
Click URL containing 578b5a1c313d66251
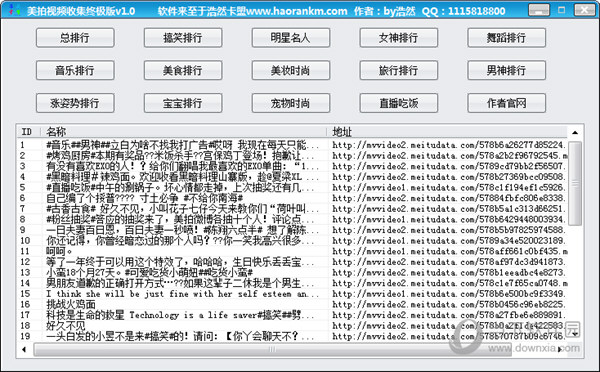point(448,209)
